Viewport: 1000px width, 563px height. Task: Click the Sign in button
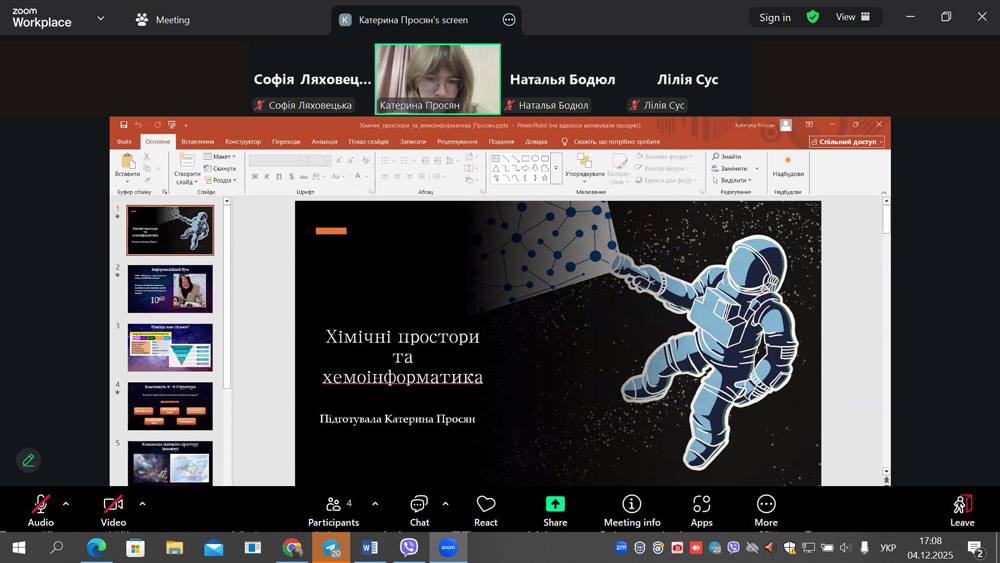[x=774, y=17]
